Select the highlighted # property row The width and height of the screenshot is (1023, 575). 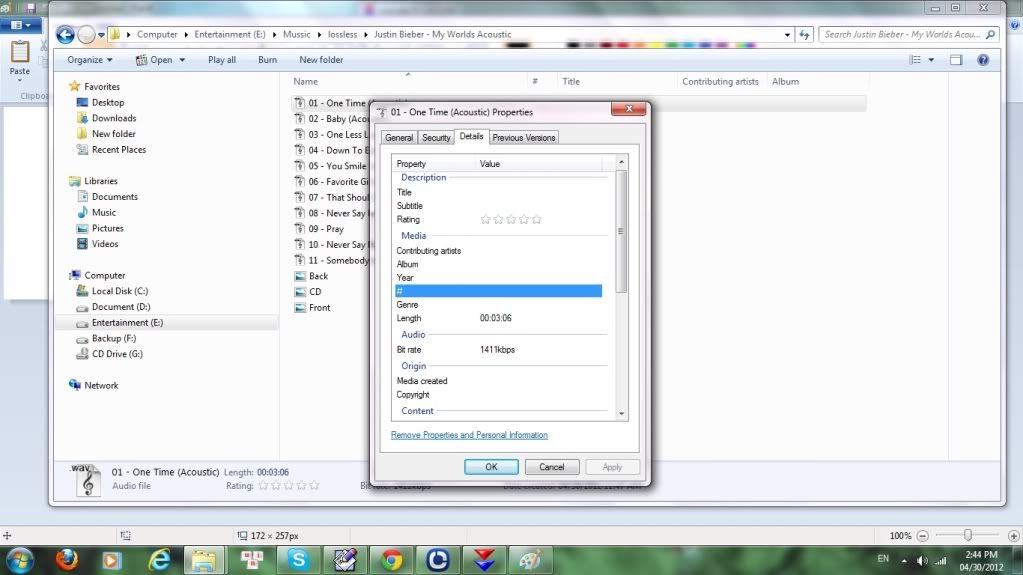coord(498,291)
